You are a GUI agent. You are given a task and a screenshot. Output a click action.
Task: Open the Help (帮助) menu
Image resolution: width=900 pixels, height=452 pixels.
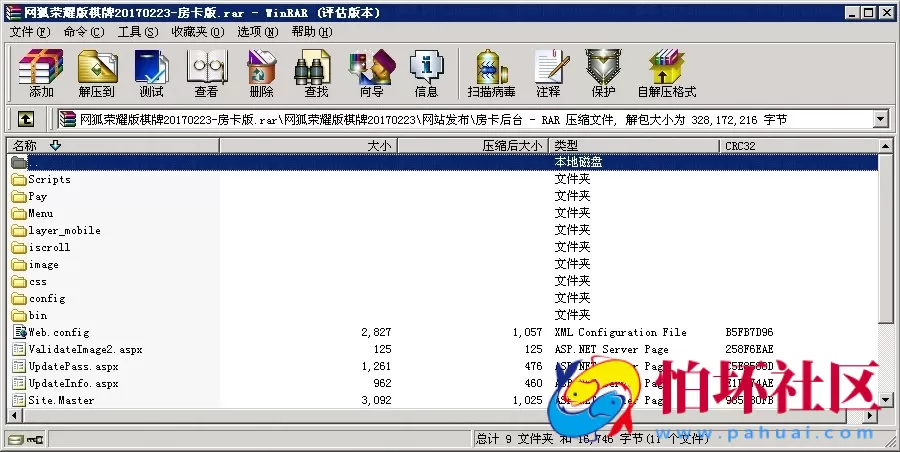pos(312,32)
